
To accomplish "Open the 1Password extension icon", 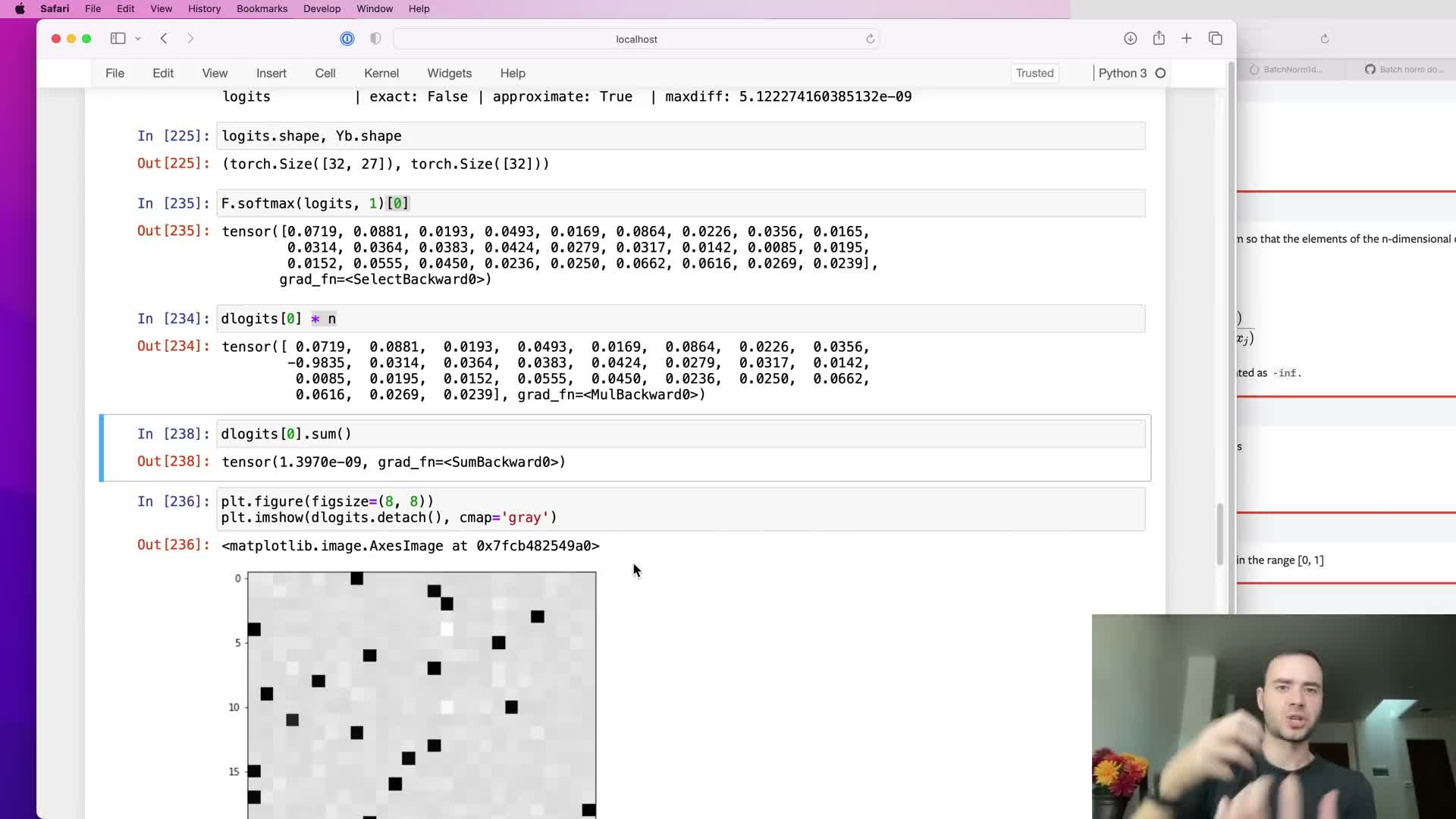I will (347, 39).
